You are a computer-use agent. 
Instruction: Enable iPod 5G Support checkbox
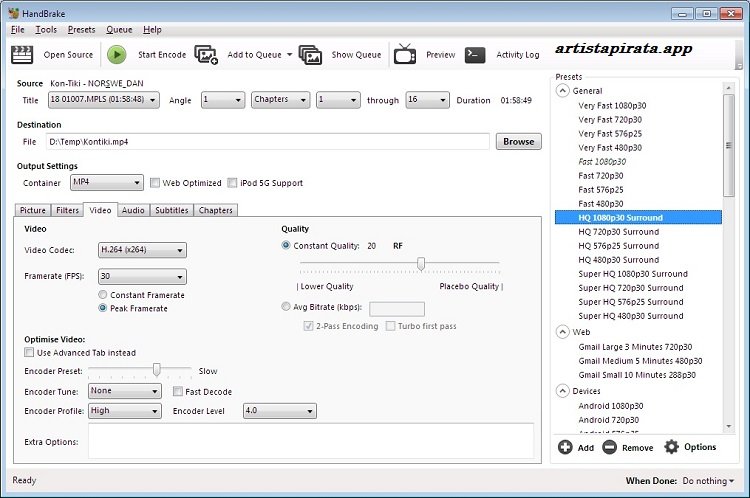click(232, 183)
